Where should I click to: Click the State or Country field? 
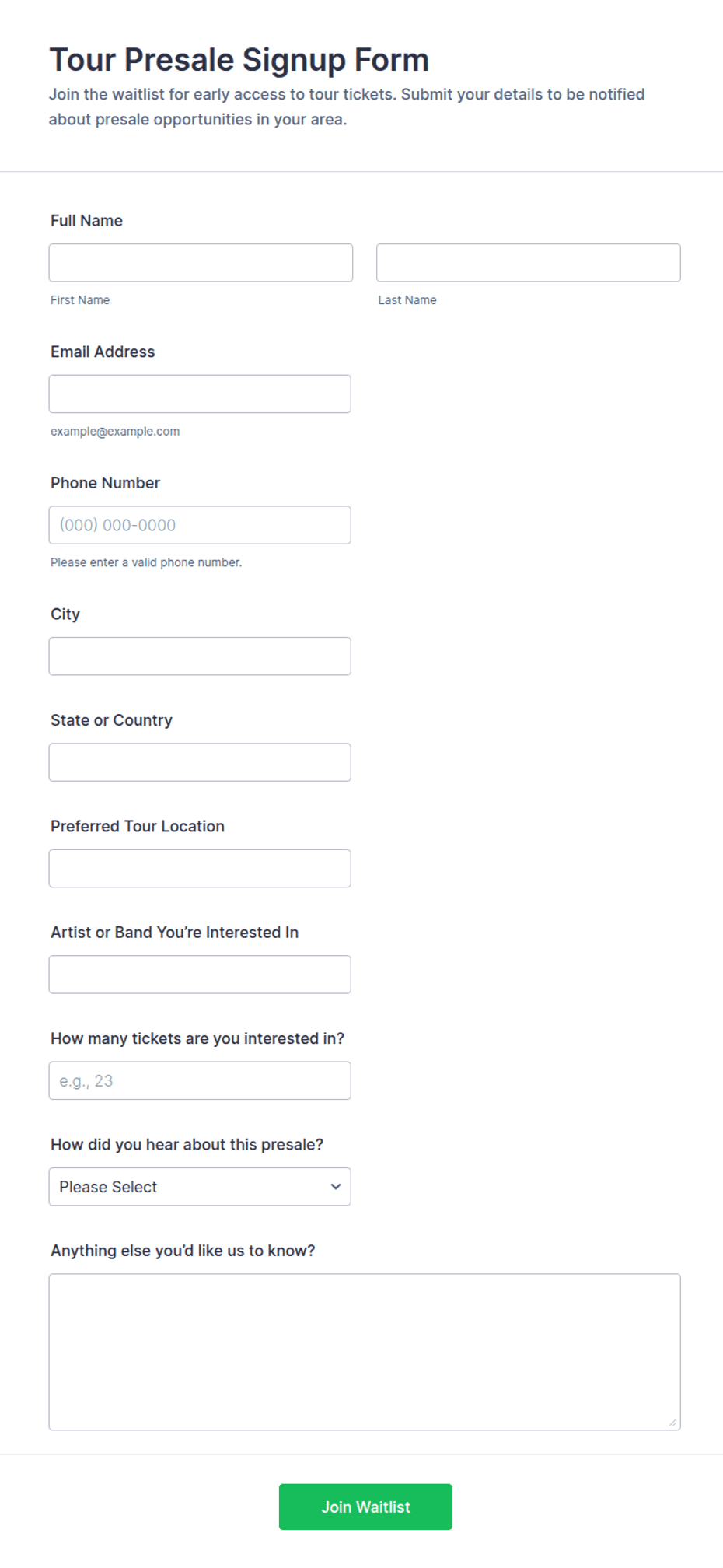click(x=200, y=762)
